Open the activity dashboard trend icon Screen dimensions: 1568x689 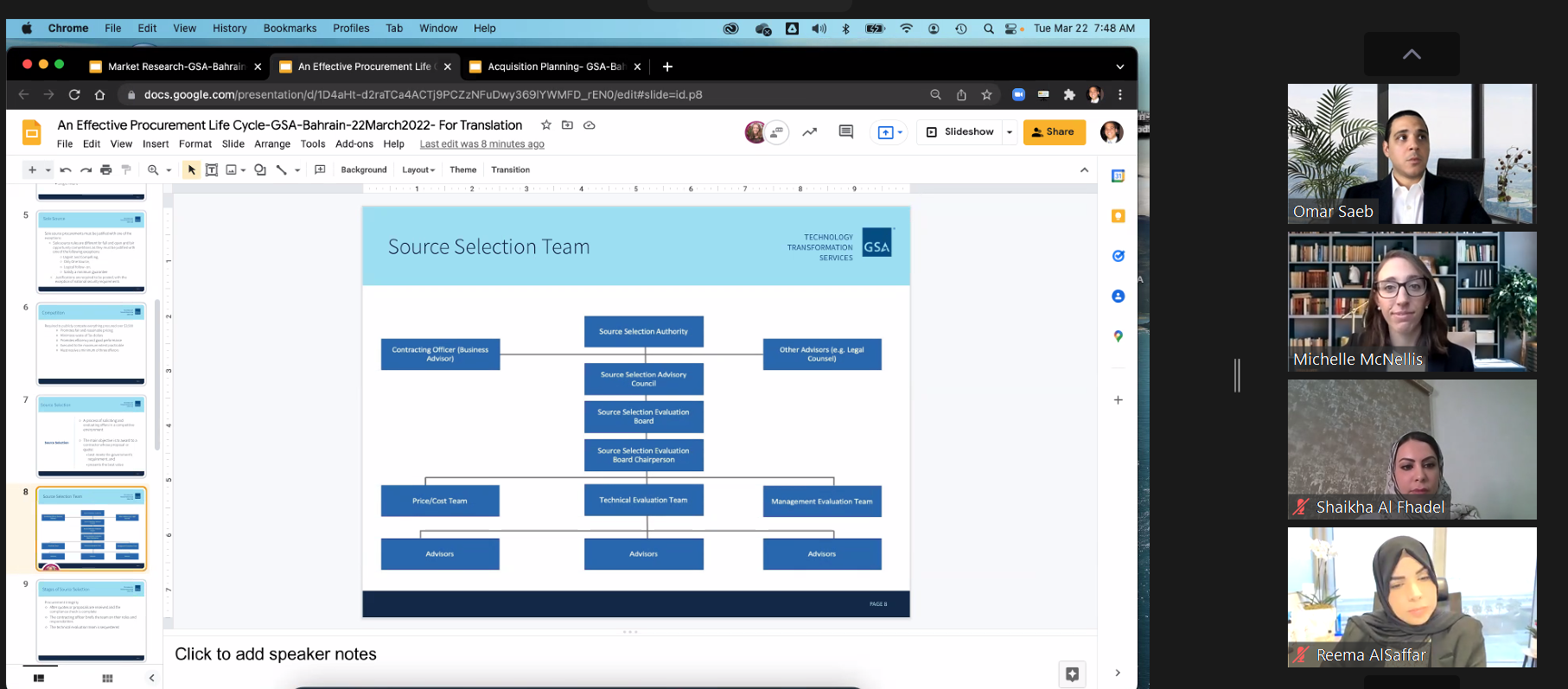[x=809, y=132]
